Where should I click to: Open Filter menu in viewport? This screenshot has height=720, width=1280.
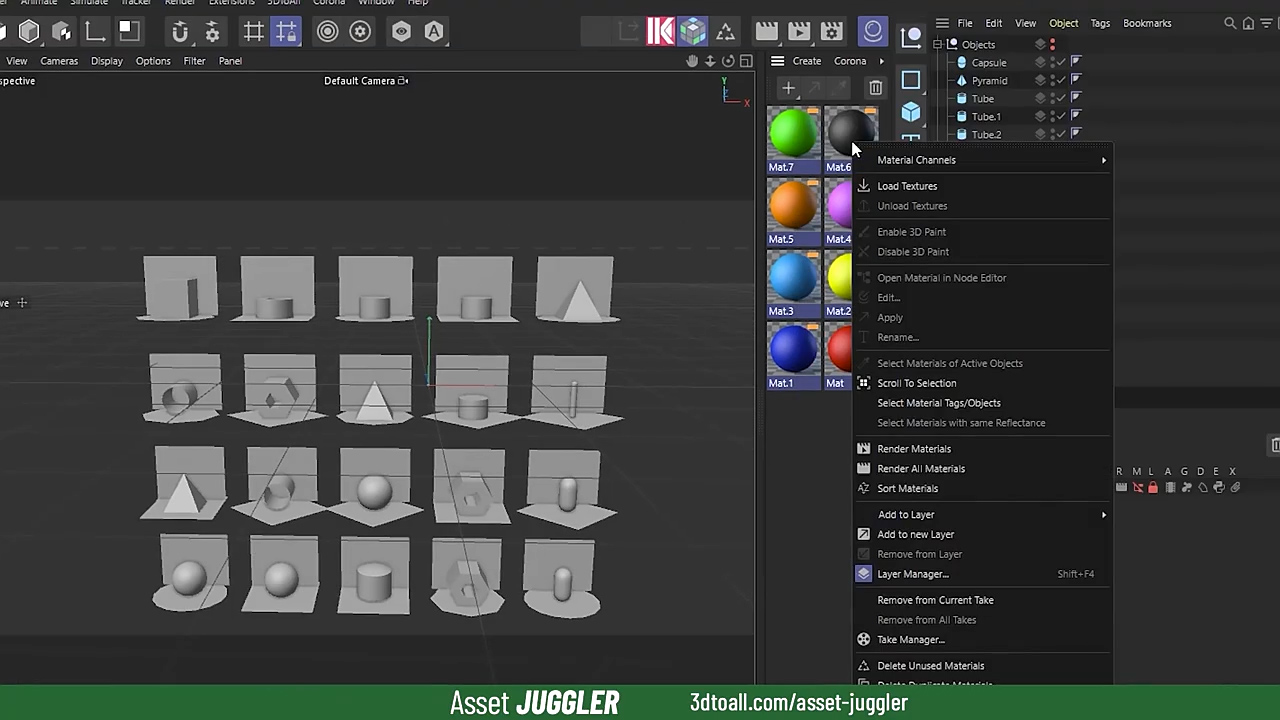click(x=194, y=61)
